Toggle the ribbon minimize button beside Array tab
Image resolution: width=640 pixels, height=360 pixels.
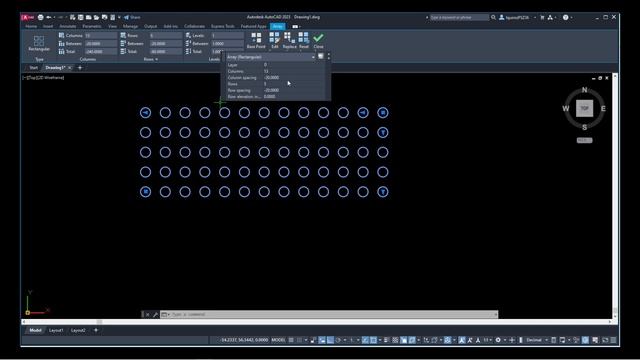click(296, 27)
